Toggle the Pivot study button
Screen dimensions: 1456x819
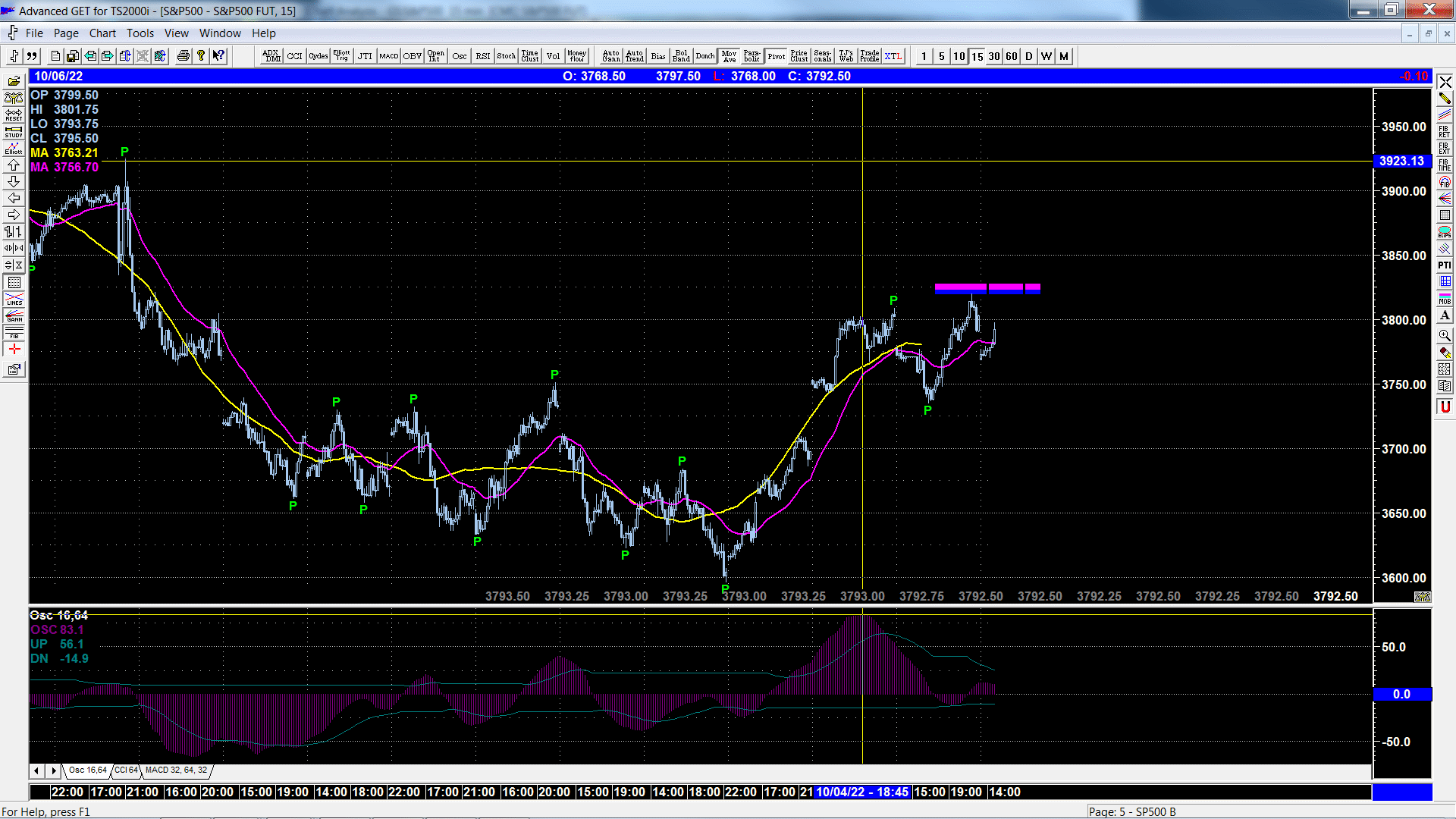777,56
